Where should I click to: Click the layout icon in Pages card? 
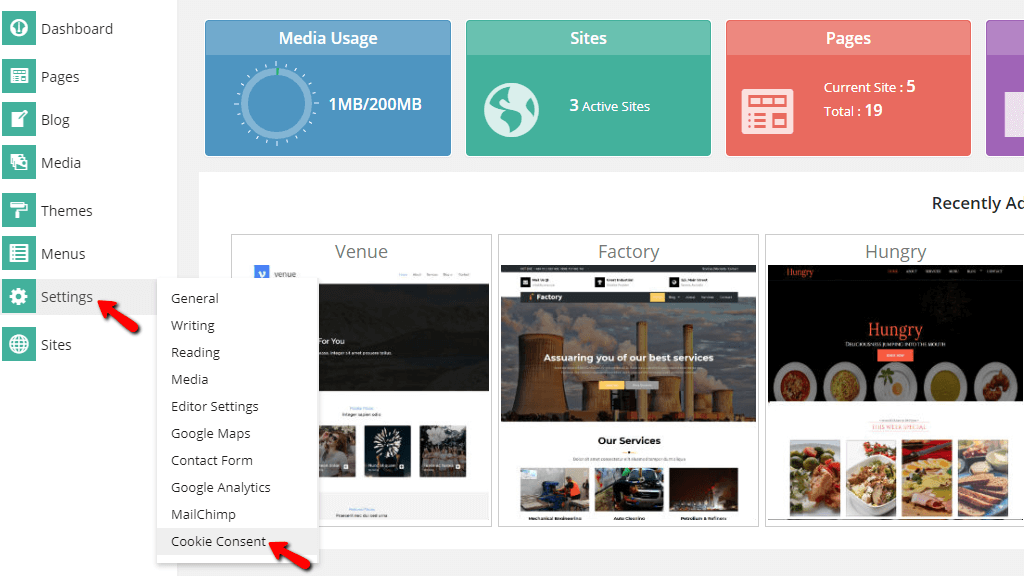tap(767, 112)
